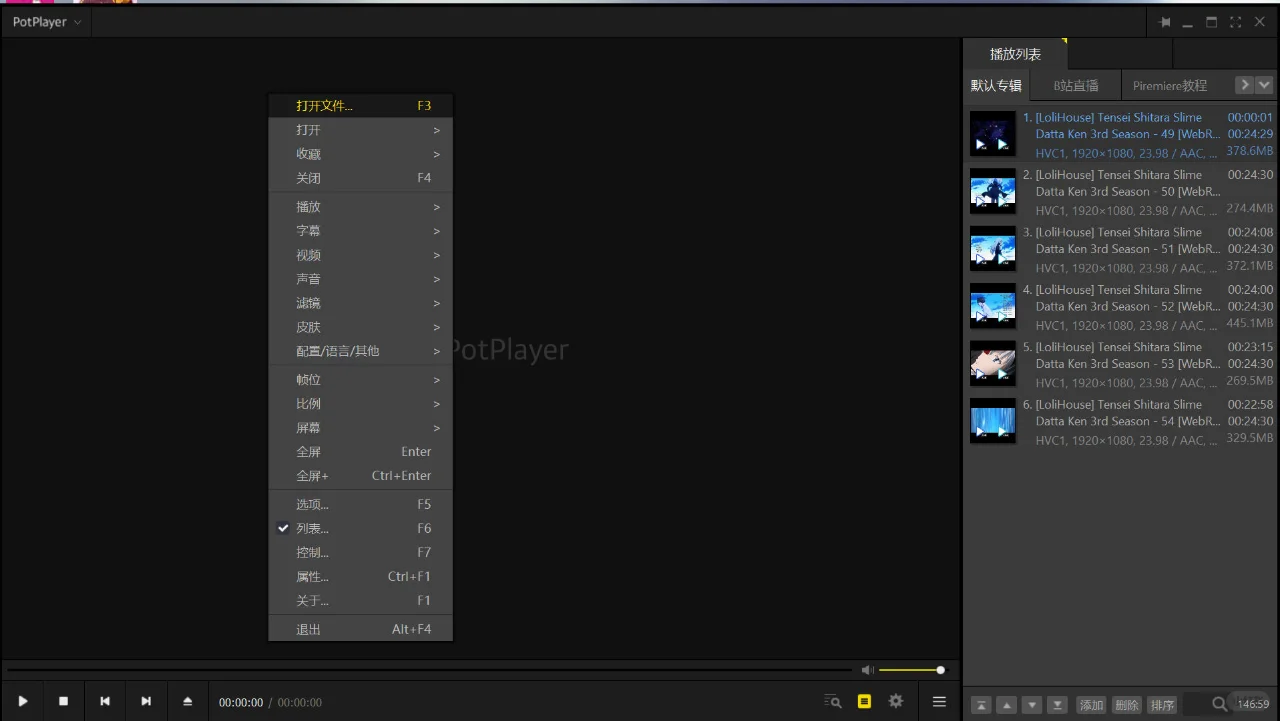
Task: Expand the 字幕 submenu
Action: click(x=308, y=230)
